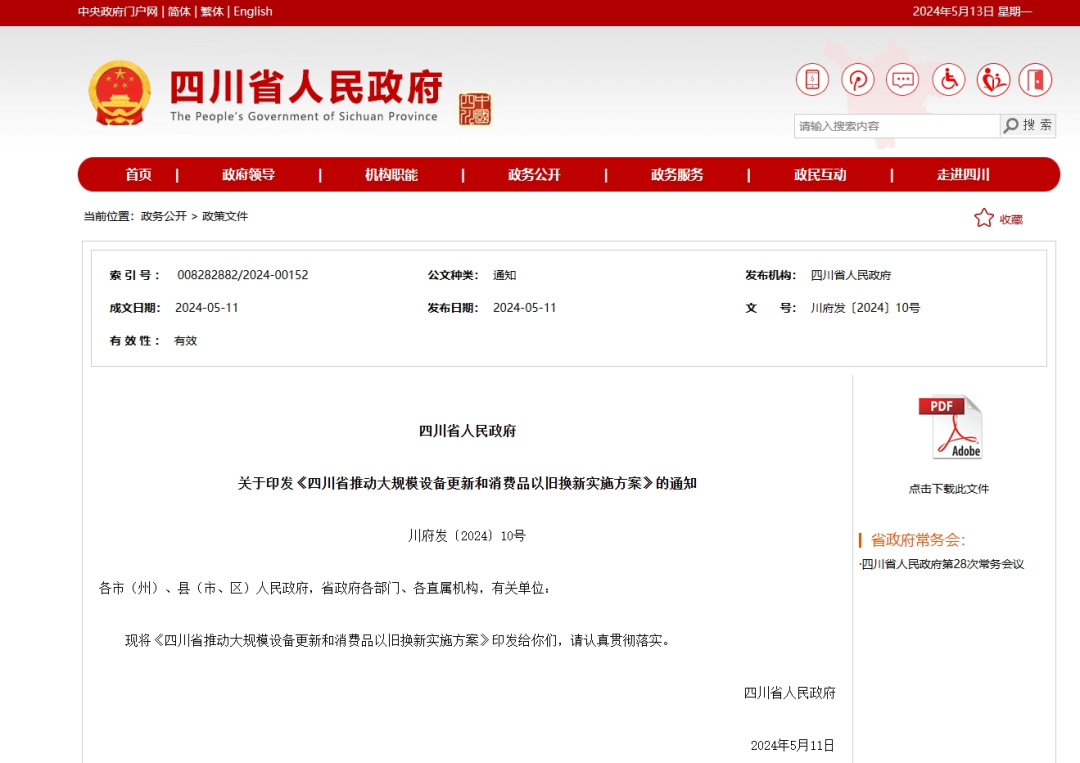The width and height of the screenshot is (1080, 763).
Task: Click the wheelchair accessibility icon
Action: (x=947, y=79)
